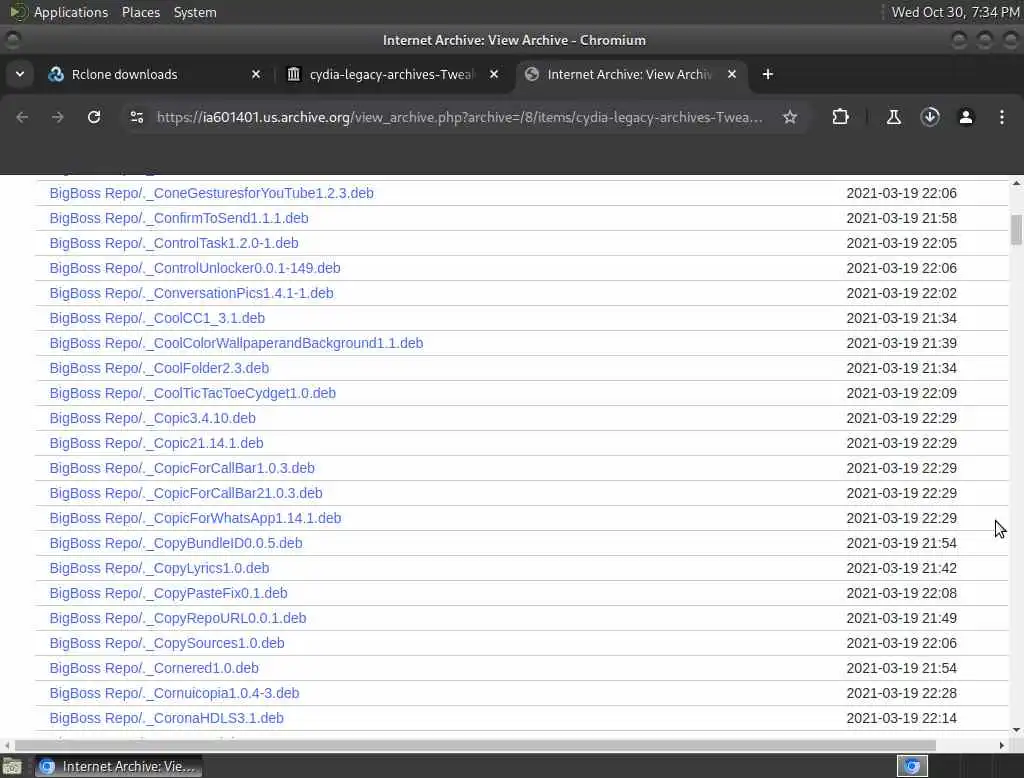Open CoolColorWallpaperandBackground1.1.deb link

tap(236, 343)
